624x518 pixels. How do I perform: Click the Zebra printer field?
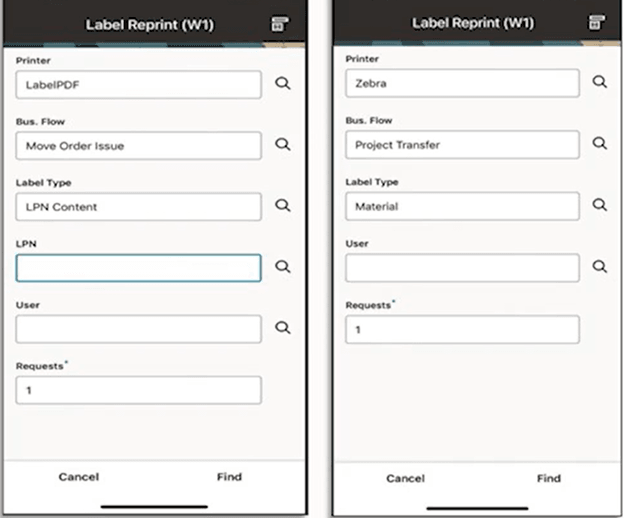462,83
